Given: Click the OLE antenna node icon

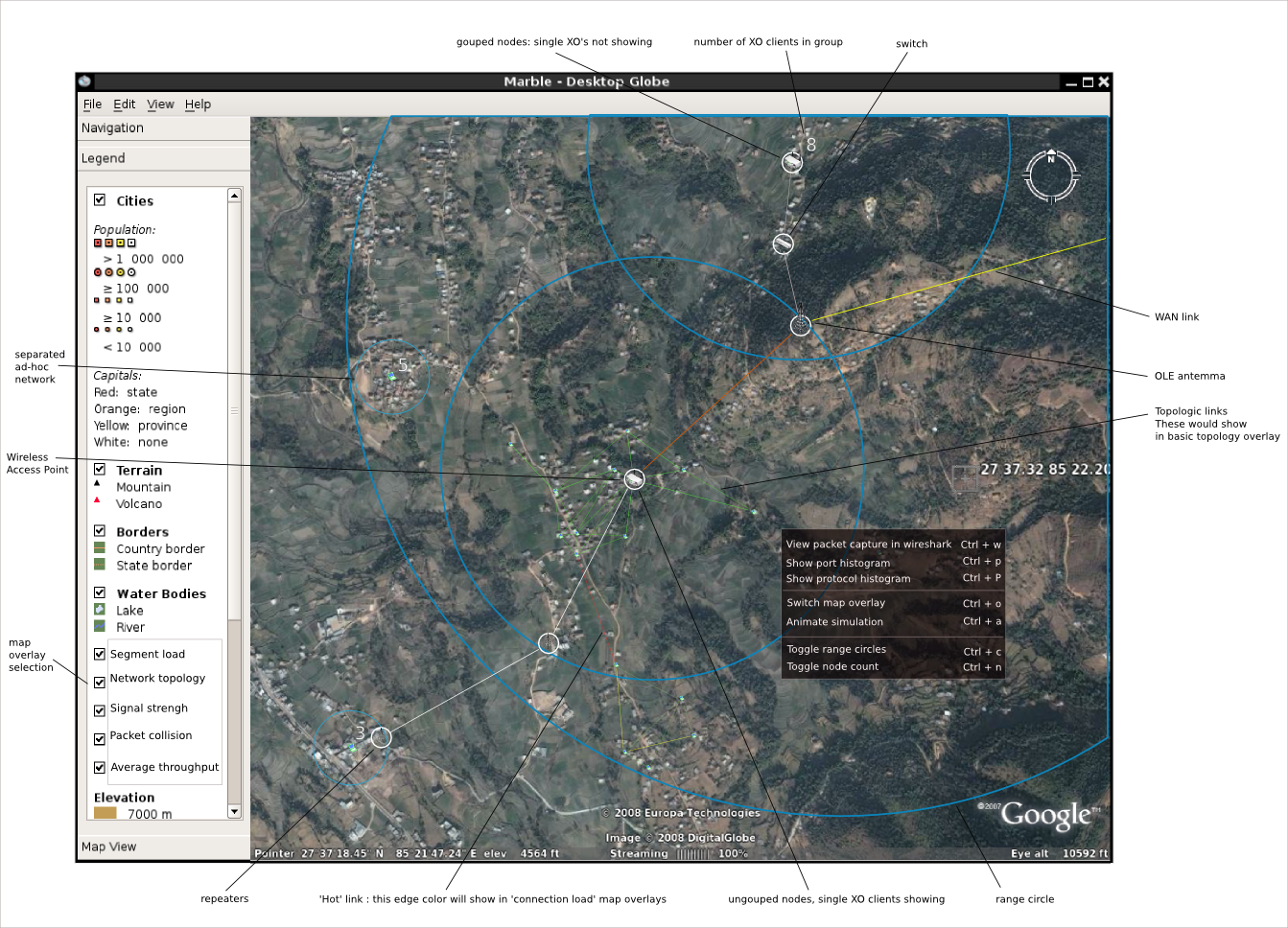Looking at the screenshot, I should pos(800,326).
